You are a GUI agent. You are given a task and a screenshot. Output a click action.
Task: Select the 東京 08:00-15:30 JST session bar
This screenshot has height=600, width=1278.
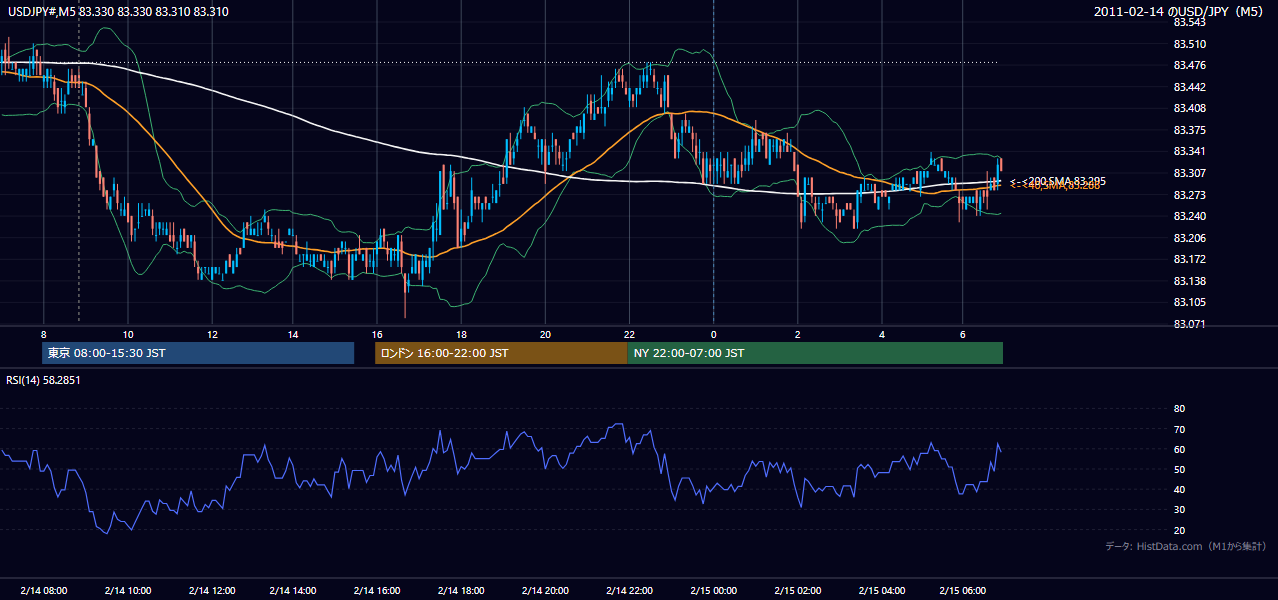click(198, 353)
